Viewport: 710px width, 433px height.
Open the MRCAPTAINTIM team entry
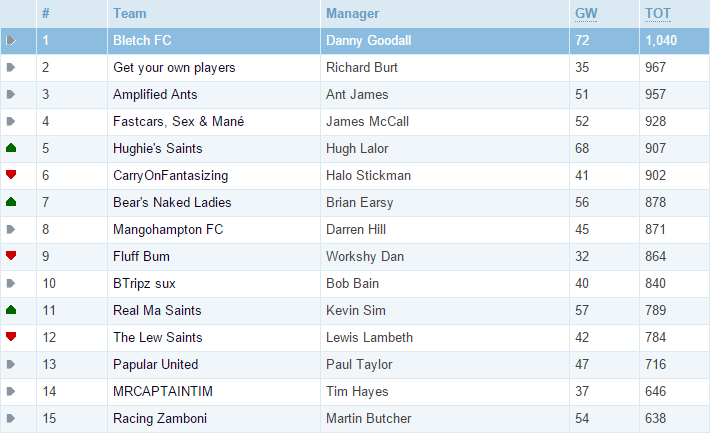click(x=163, y=391)
